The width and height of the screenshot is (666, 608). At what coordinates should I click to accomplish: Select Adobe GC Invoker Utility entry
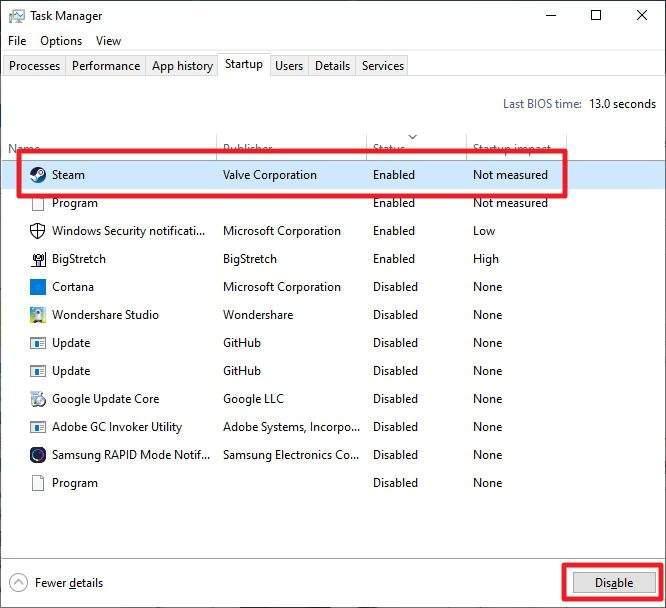pyautogui.click(x=117, y=427)
